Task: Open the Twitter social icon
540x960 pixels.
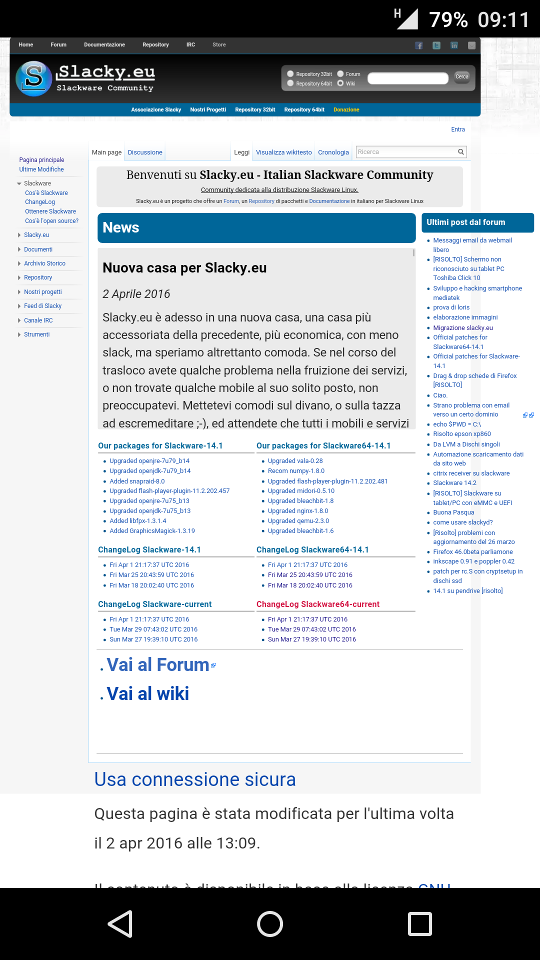Action: [437, 45]
